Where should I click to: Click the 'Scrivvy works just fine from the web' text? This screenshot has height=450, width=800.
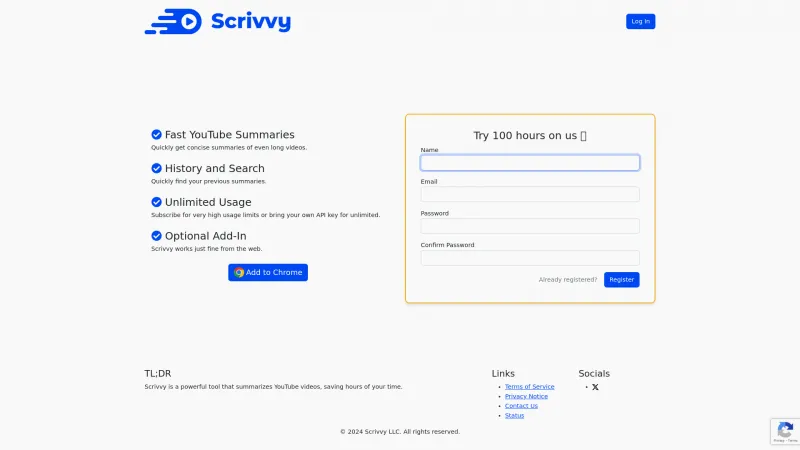click(207, 248)
